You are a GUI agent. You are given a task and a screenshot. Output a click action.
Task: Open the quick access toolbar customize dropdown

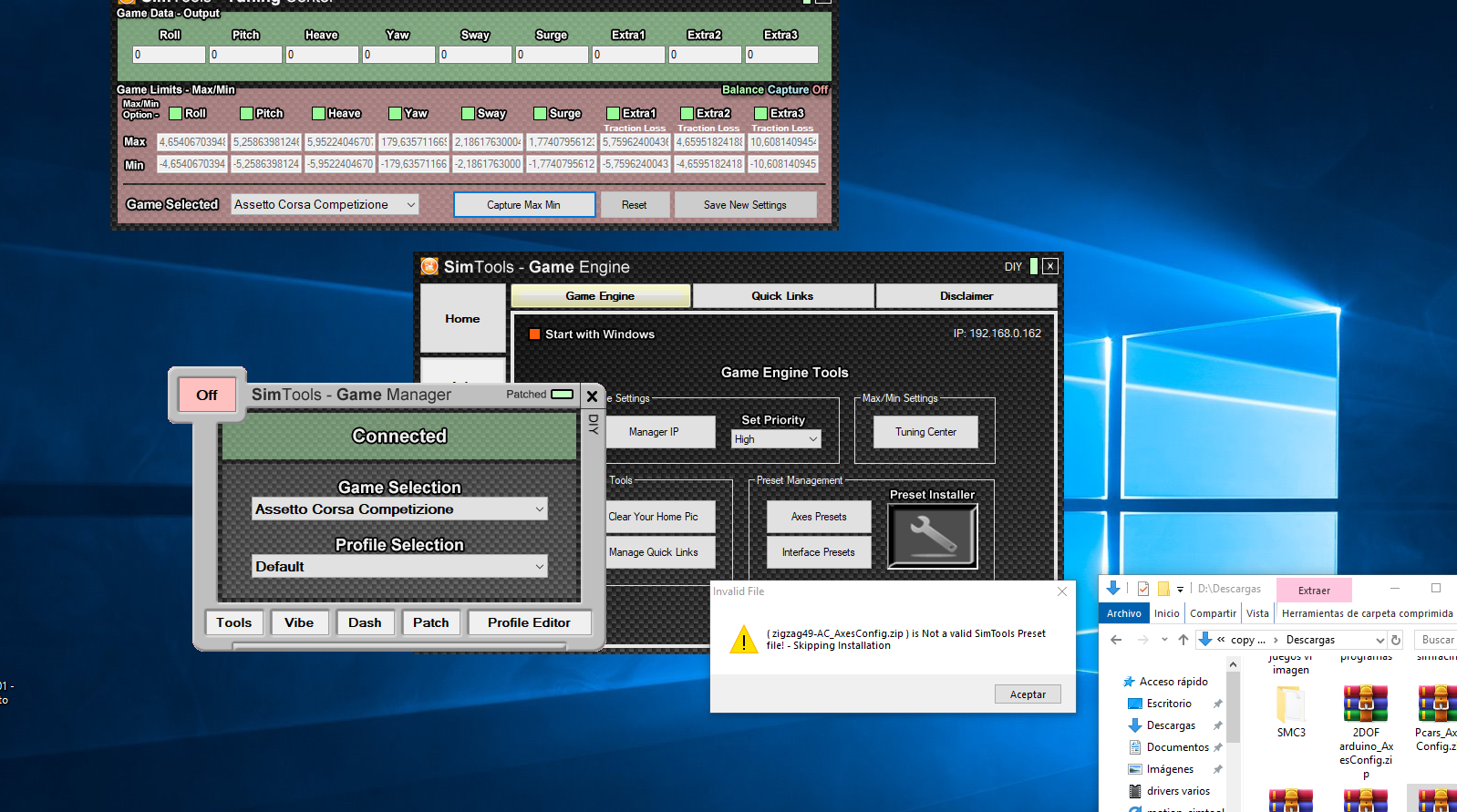(x=1180, y=589)
